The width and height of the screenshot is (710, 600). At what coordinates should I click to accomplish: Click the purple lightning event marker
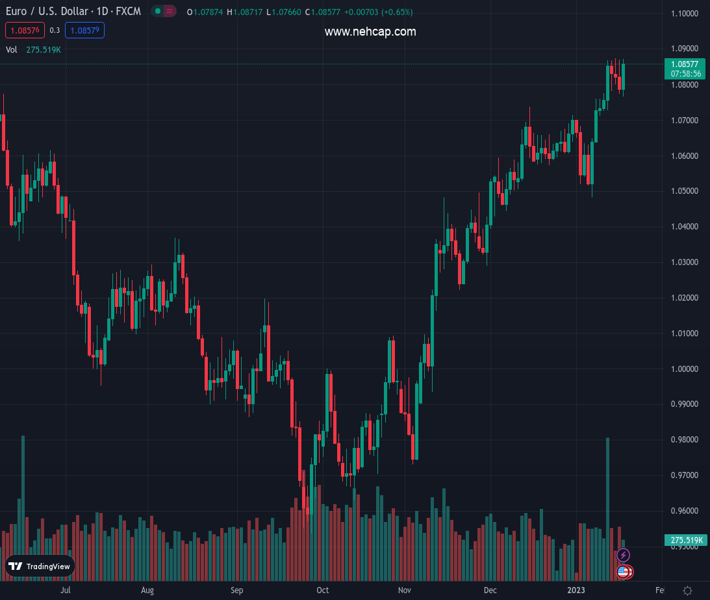pyautogui.click(x=623, y=555)
